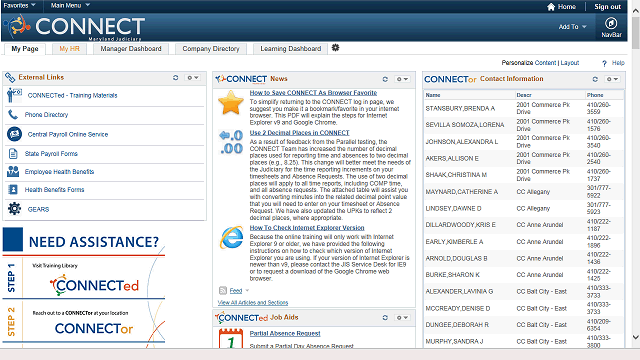Switch to the Manager Dashboard tab
Image resolution: width=640 pixels, height=360 pixels.
131,49
